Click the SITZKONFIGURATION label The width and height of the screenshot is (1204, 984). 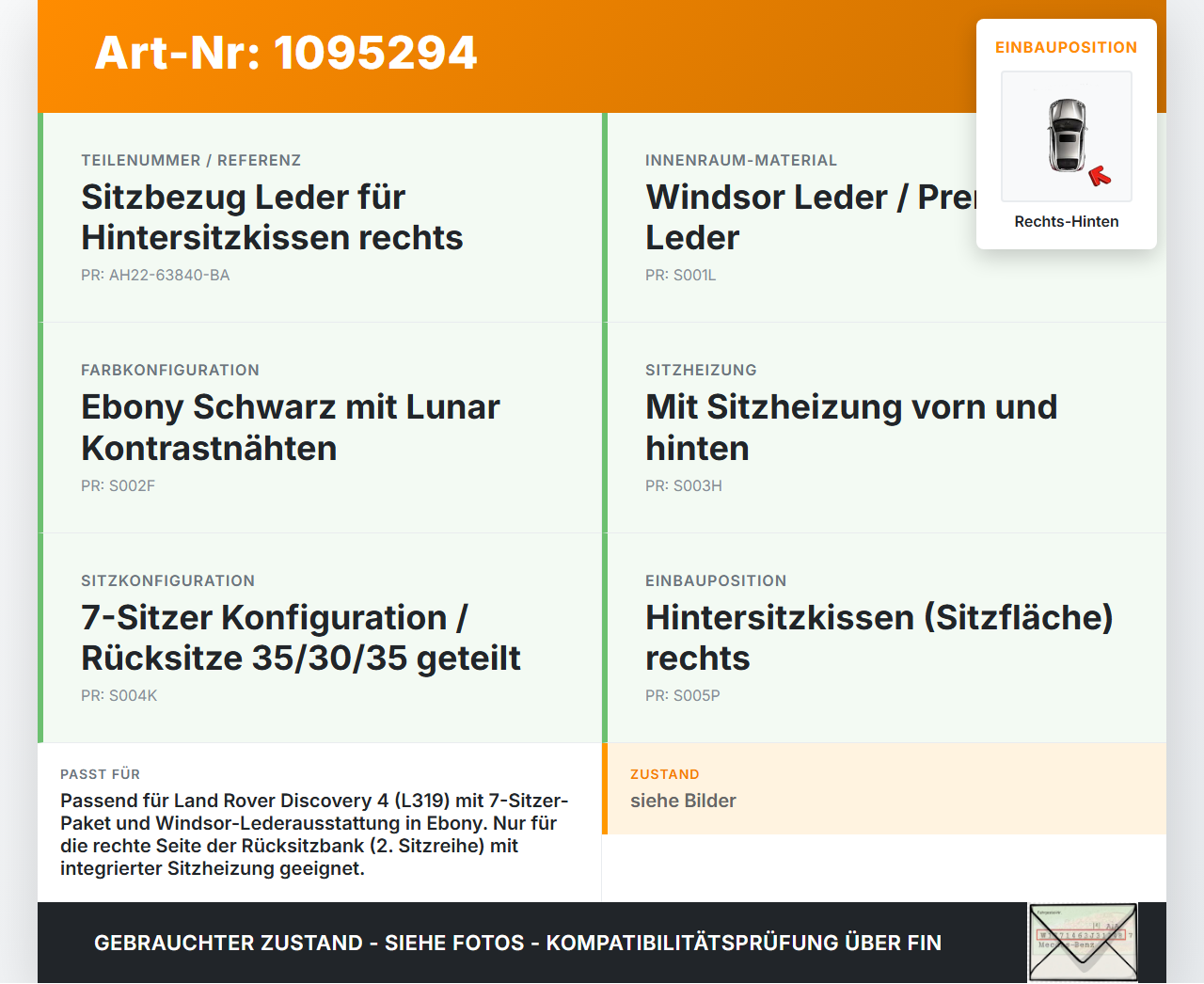(167, 580)
